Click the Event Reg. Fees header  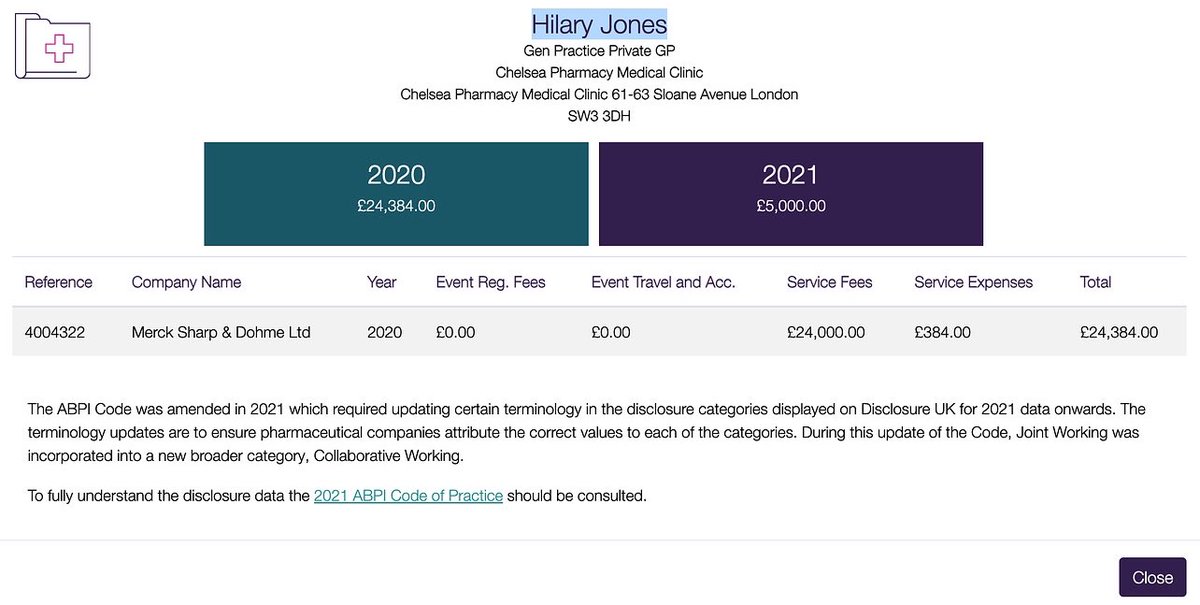tap(490, 282)
